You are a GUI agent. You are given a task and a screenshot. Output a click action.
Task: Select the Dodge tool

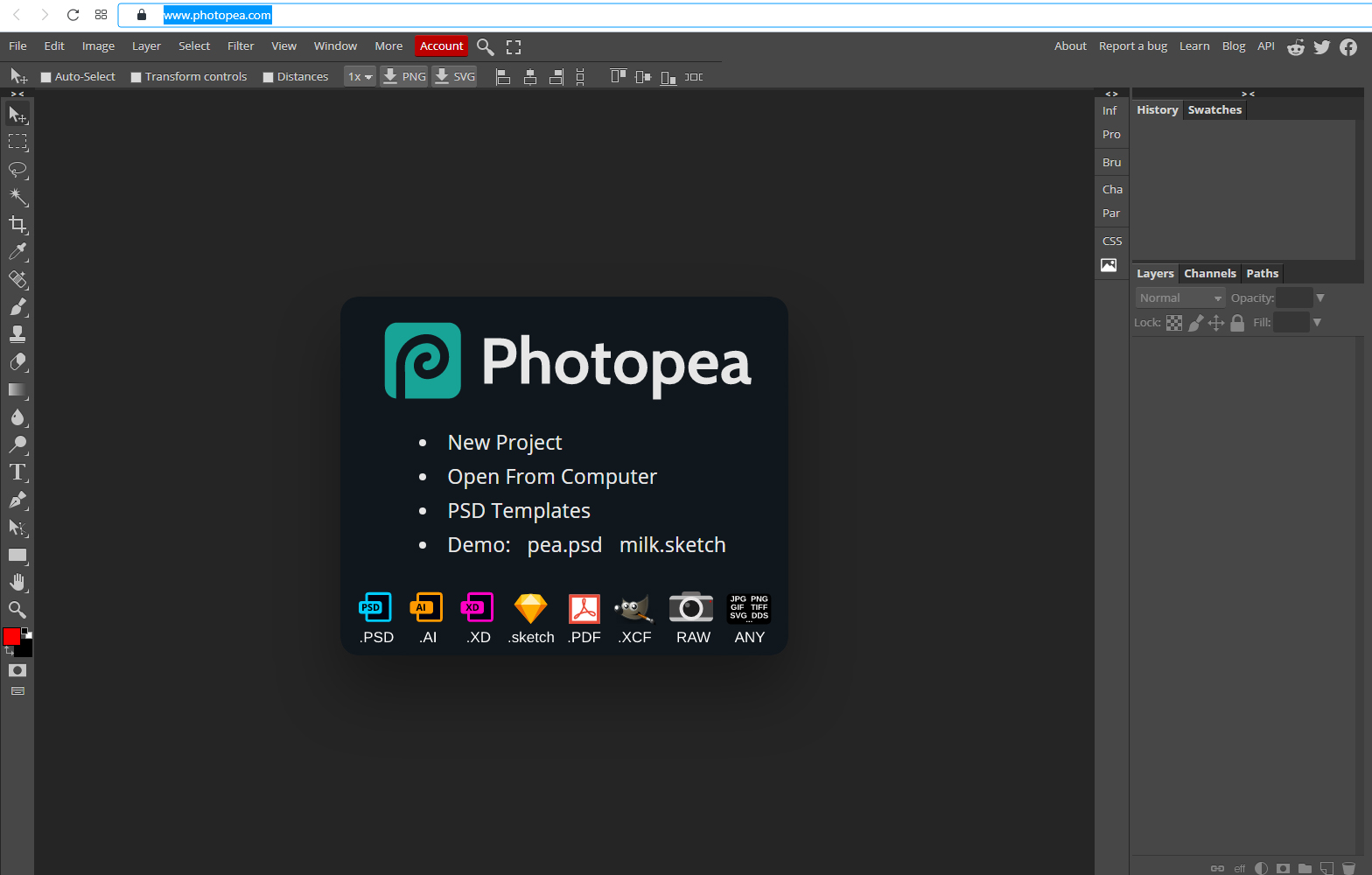point(17,444)
